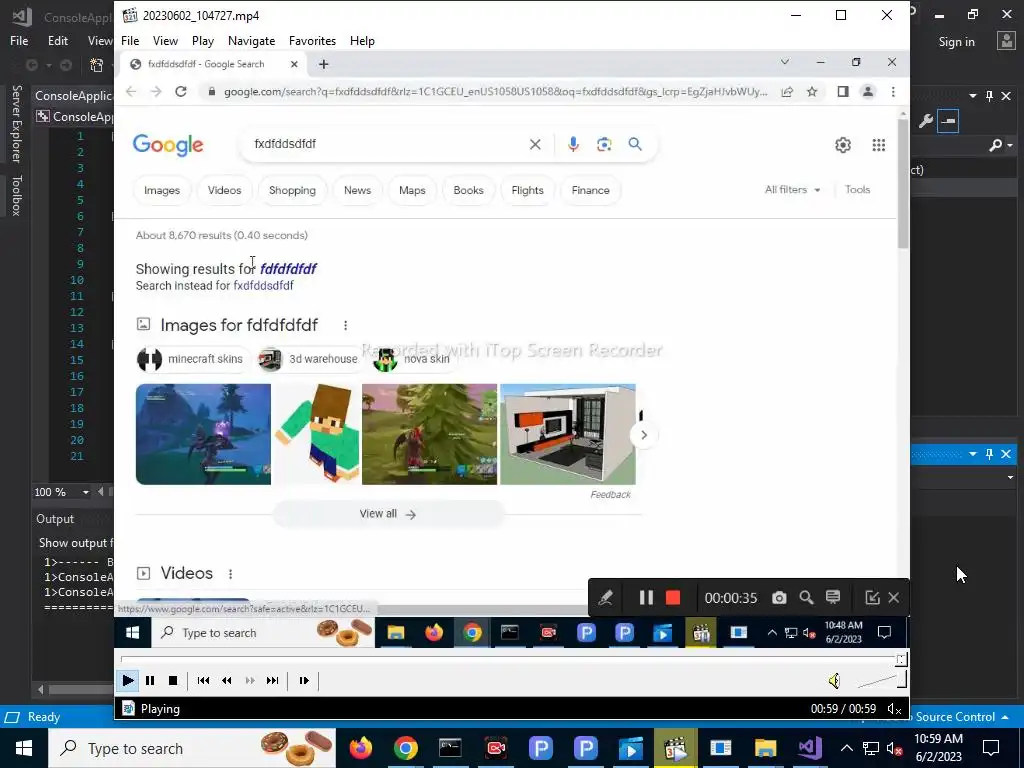The height and width of the screenshot is (768, 1024).
Task: Open the 100 % zoom dropdown
Action: click(86, 492)
